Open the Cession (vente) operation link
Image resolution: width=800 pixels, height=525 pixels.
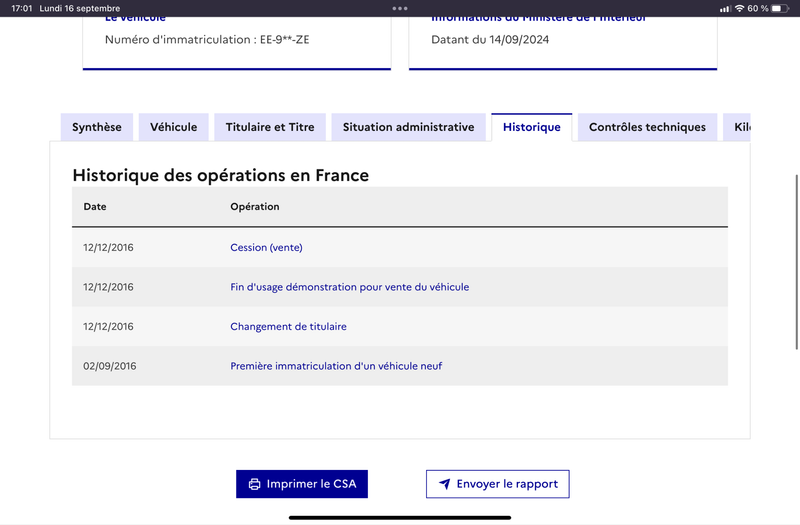[x=266, y=247]
